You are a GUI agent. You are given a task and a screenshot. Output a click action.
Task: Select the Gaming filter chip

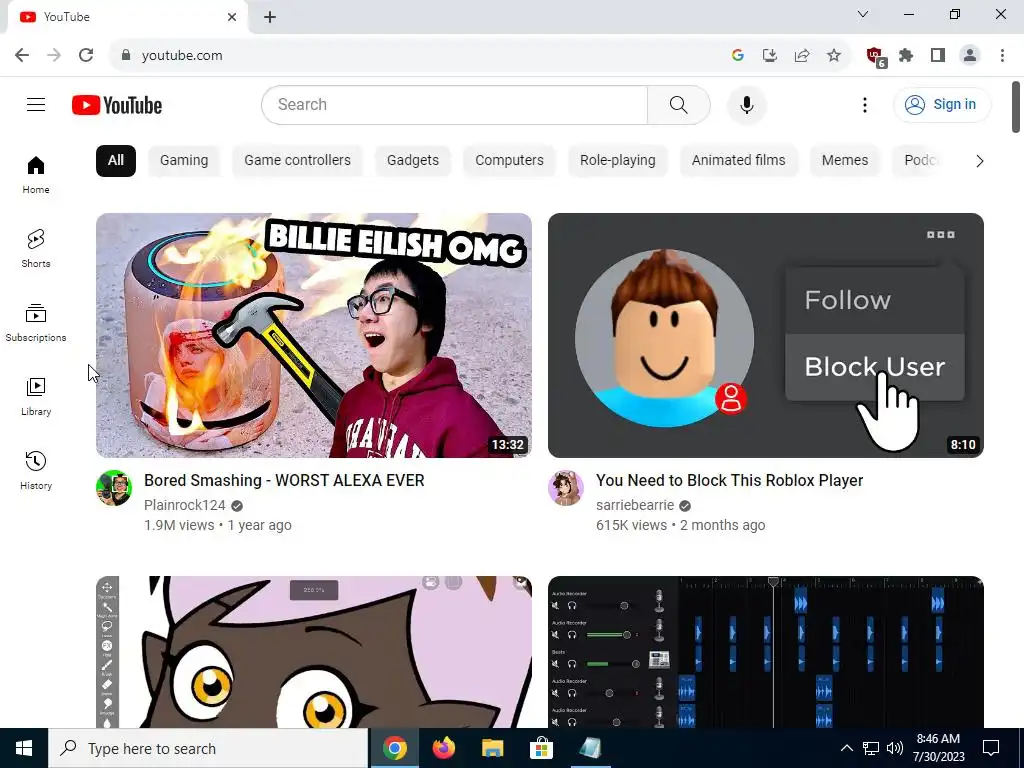[184, 161]
